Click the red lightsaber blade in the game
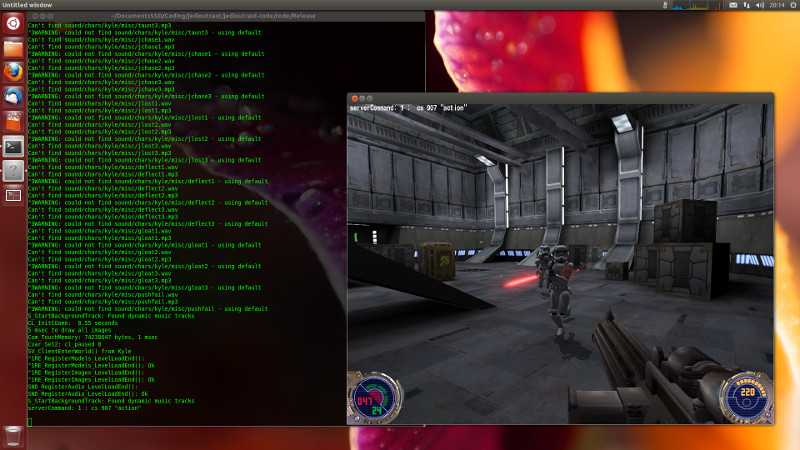Image resolution: width=800 pixels, height=450 pixels. pyautogui.click(x=521, y=281)
